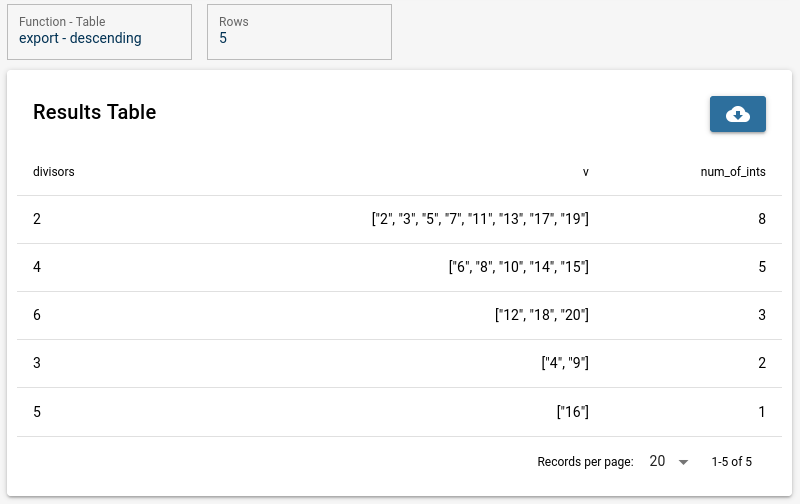The image size is (800, 504).
Task: Click the list of primes cell starting with "2"
Action: [480, 219]
